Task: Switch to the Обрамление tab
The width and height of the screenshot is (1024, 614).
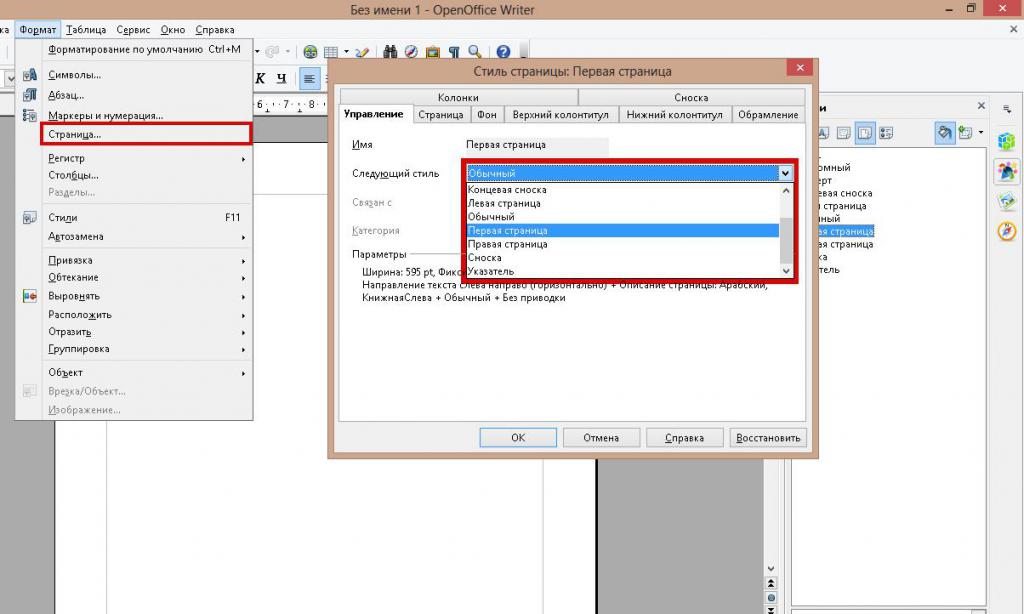Action: pos(768,114)
